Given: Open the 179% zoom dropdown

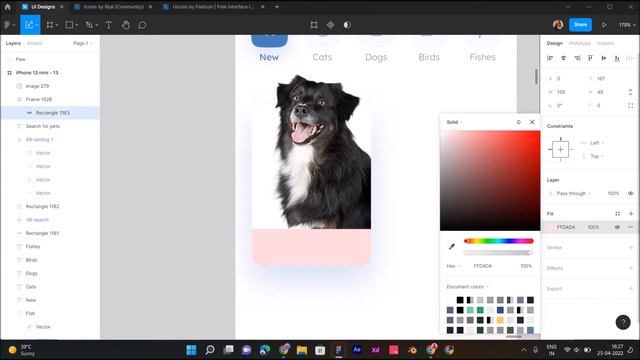Looking at the screenshot, I should coord(627,25).
